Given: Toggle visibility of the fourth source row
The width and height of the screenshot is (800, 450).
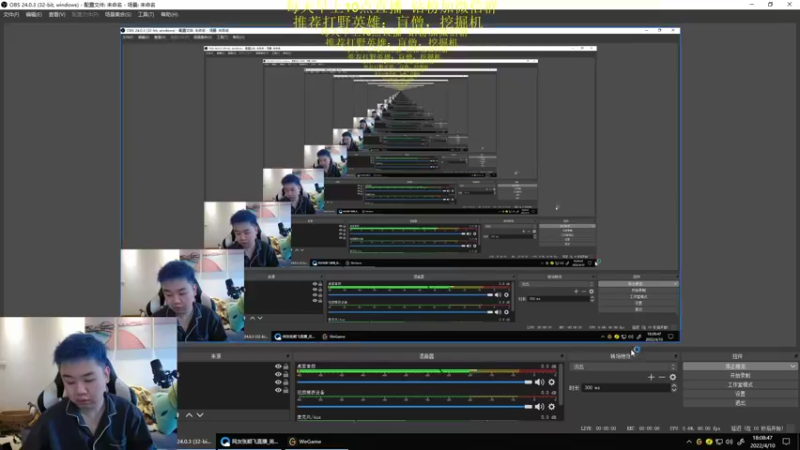Looking at the screenshot, I should (278, 390).
